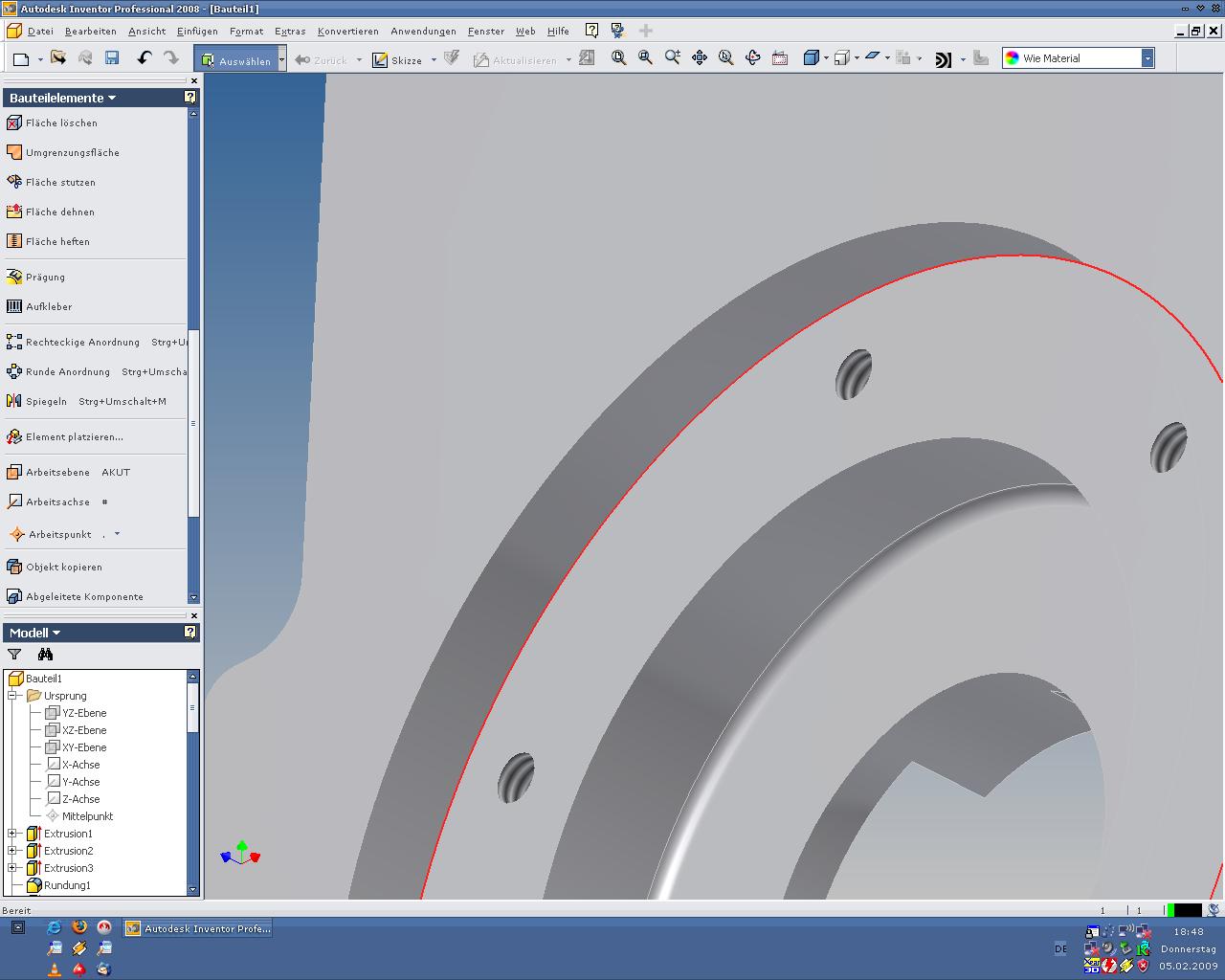
Task: Choose the Runde Anordnung pattern tool
Action: click(67, 371)
